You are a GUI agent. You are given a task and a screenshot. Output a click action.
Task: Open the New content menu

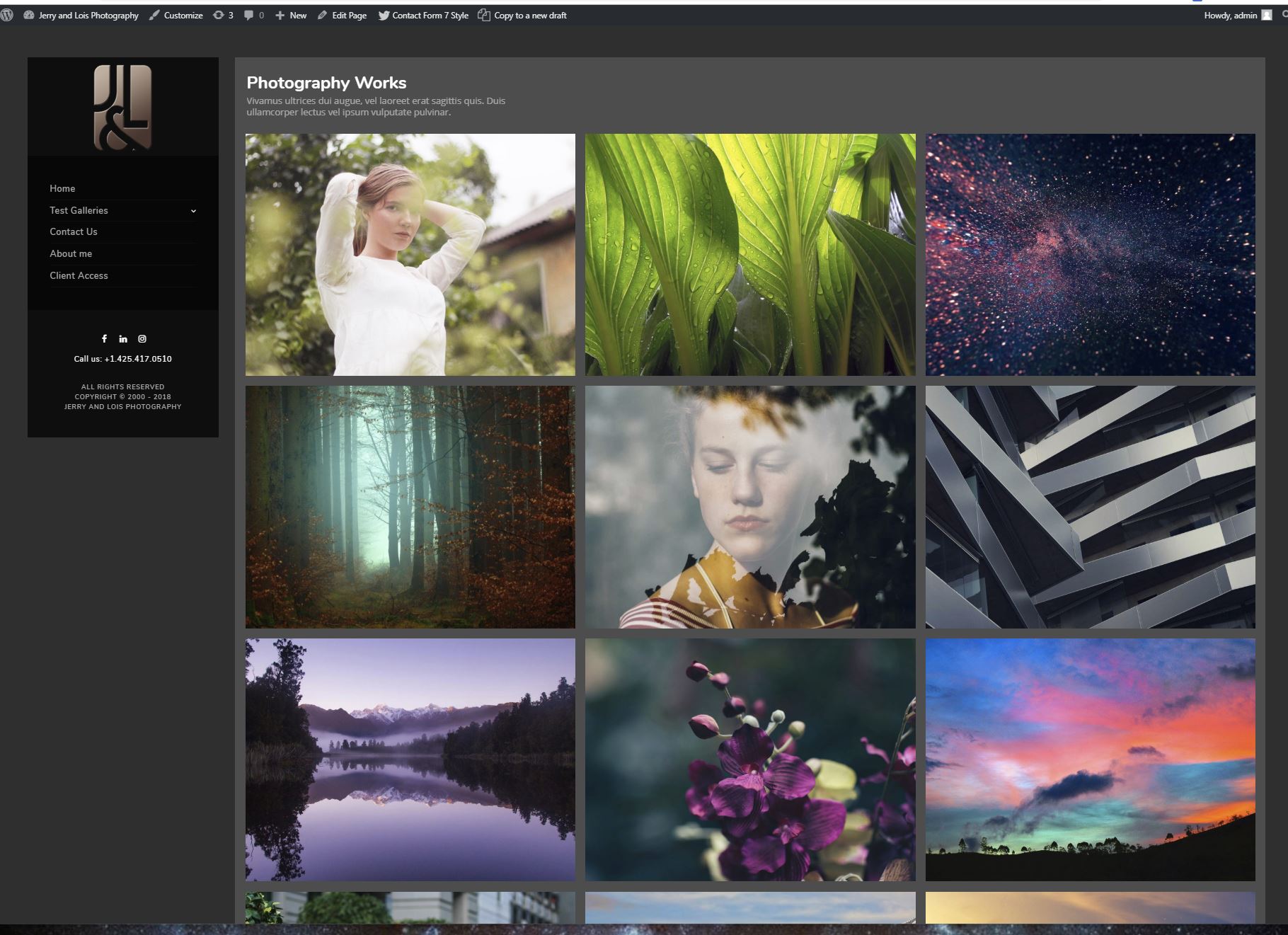pos(291,15)
